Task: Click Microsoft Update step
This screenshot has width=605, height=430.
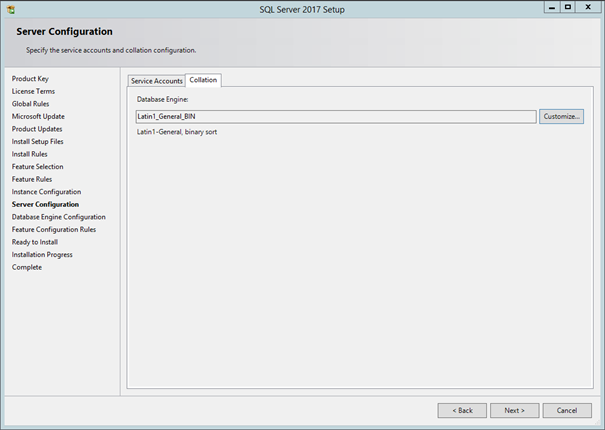Action: click(x=38, y=116)
